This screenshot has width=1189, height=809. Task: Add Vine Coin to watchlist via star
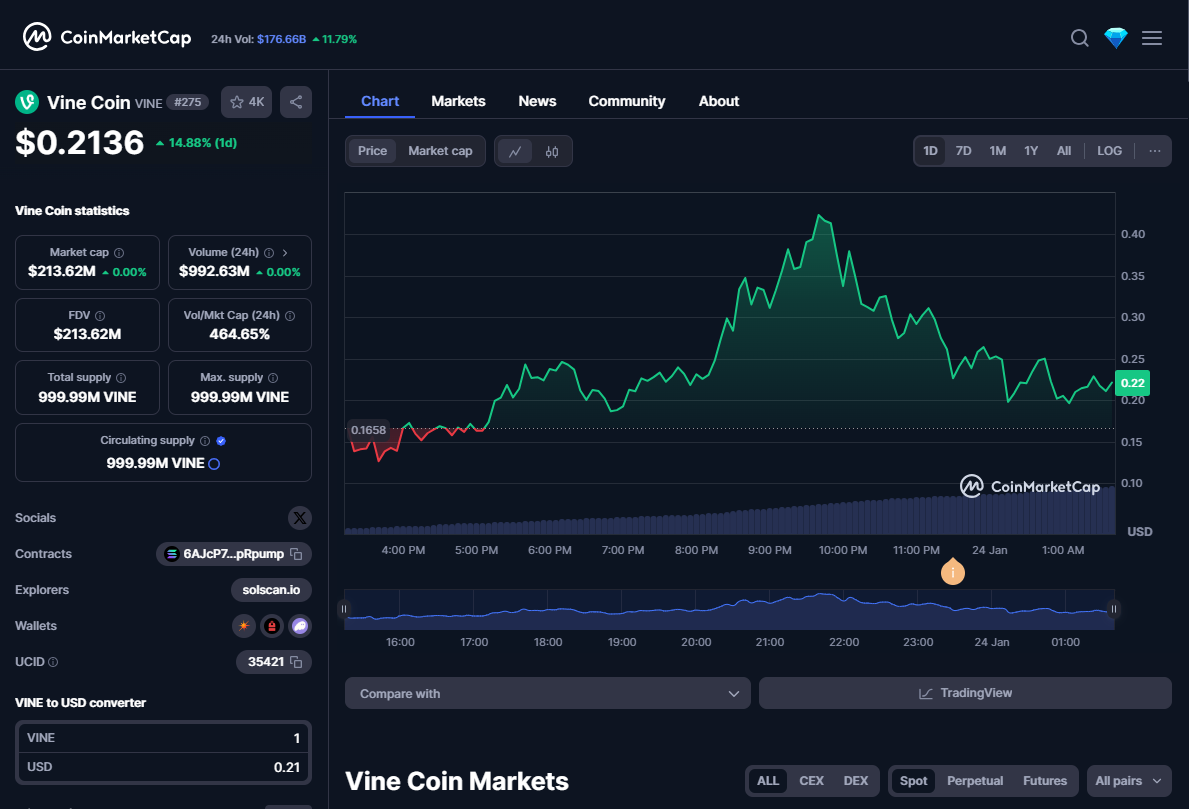click(237, 101)
